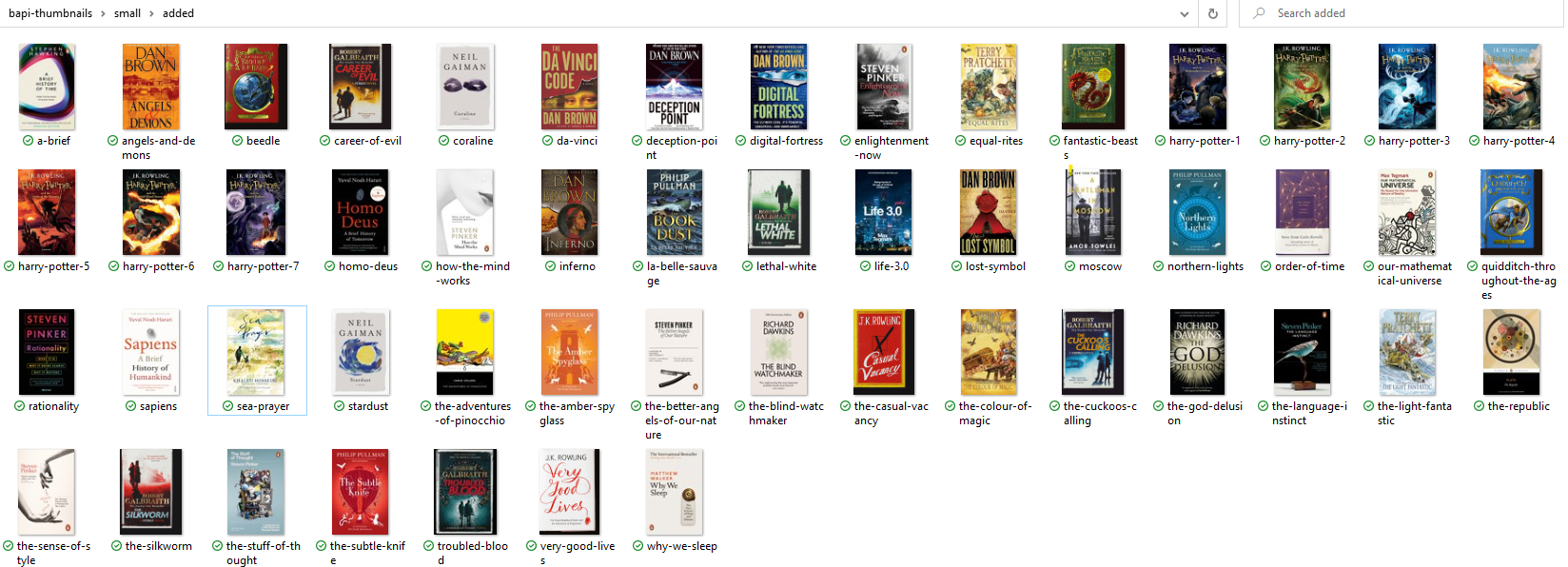Click the how-the-mind-works file name
The width and height of the screenshot is (1568, 567).
(473, 274)
